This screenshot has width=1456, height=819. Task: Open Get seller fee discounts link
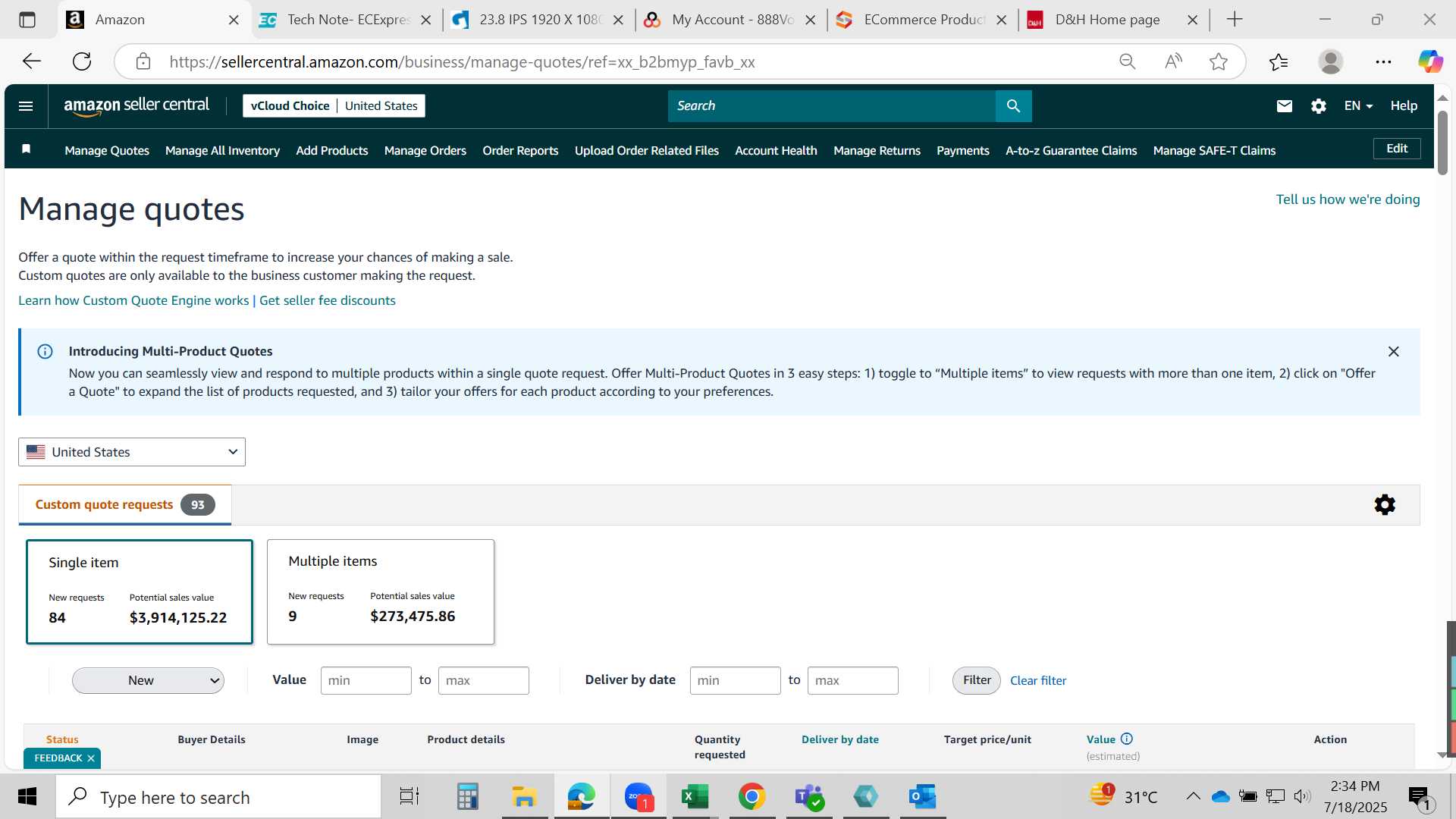328,300
